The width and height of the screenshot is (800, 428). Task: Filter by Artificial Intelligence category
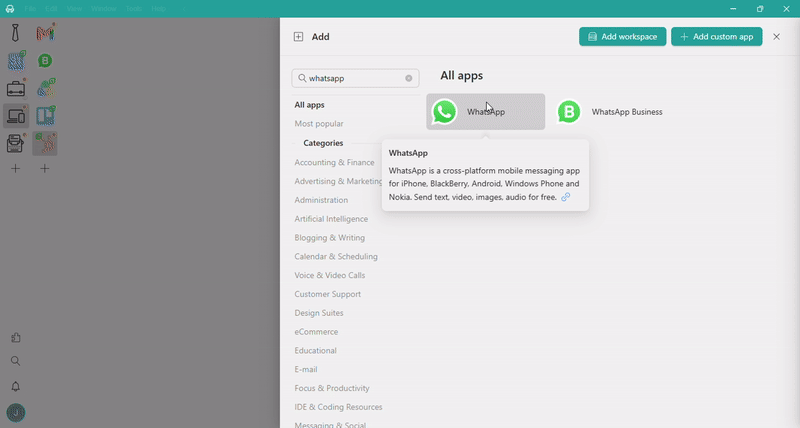pos(331,219)
